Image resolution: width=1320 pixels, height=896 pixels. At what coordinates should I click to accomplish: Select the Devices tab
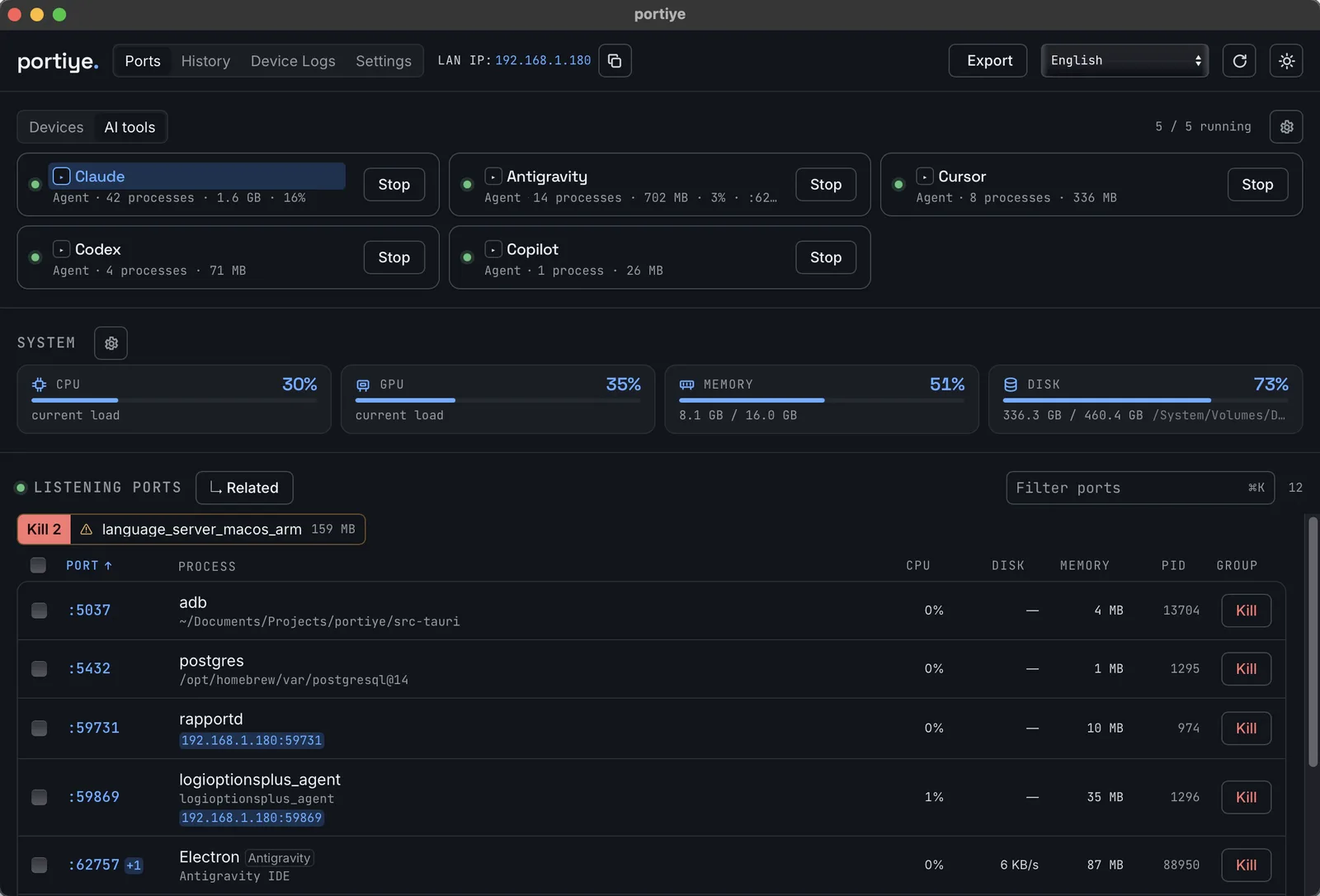tap(56, 127)
